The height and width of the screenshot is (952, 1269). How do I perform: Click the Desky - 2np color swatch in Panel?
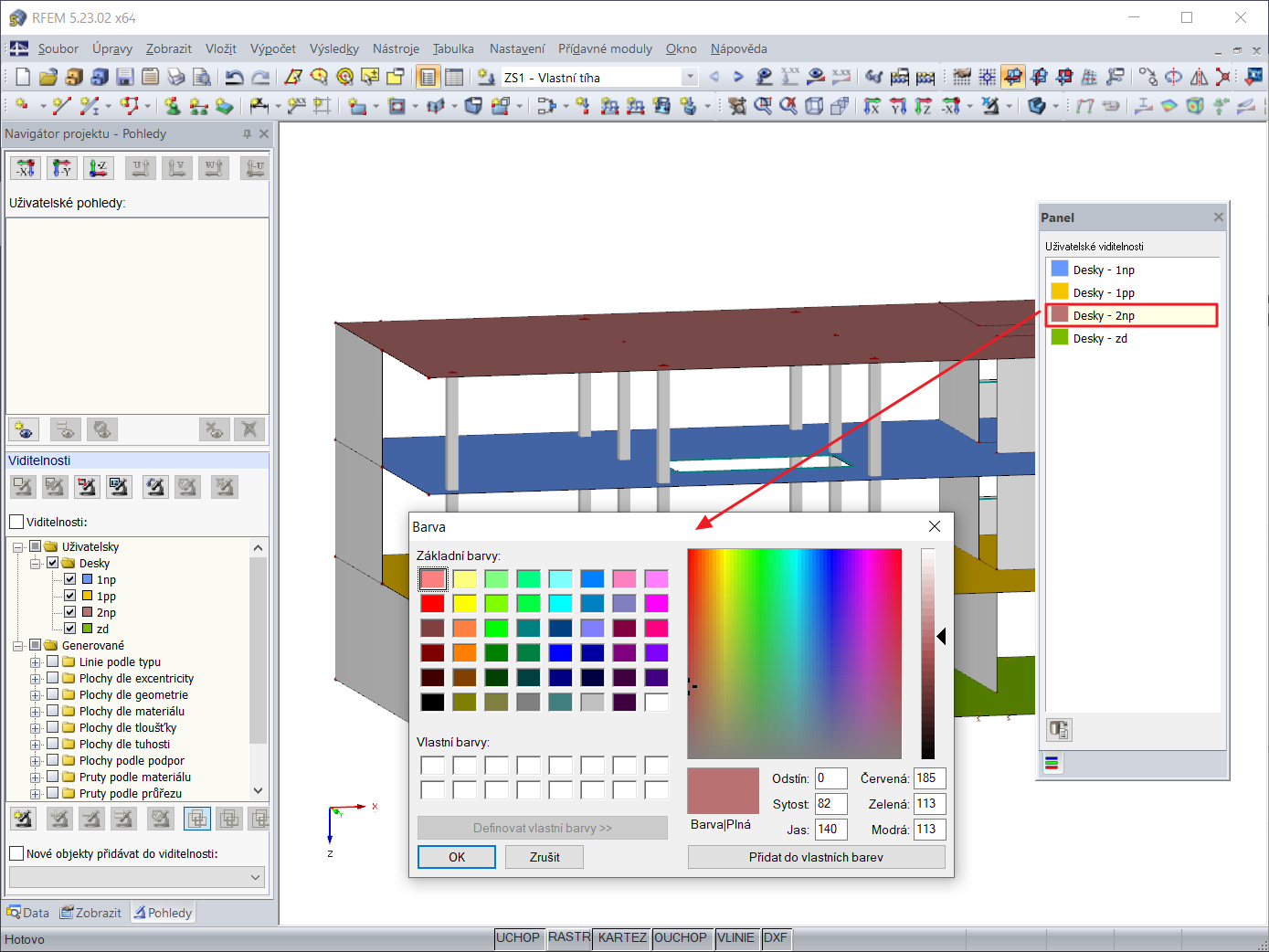[x=1060, y=314]
